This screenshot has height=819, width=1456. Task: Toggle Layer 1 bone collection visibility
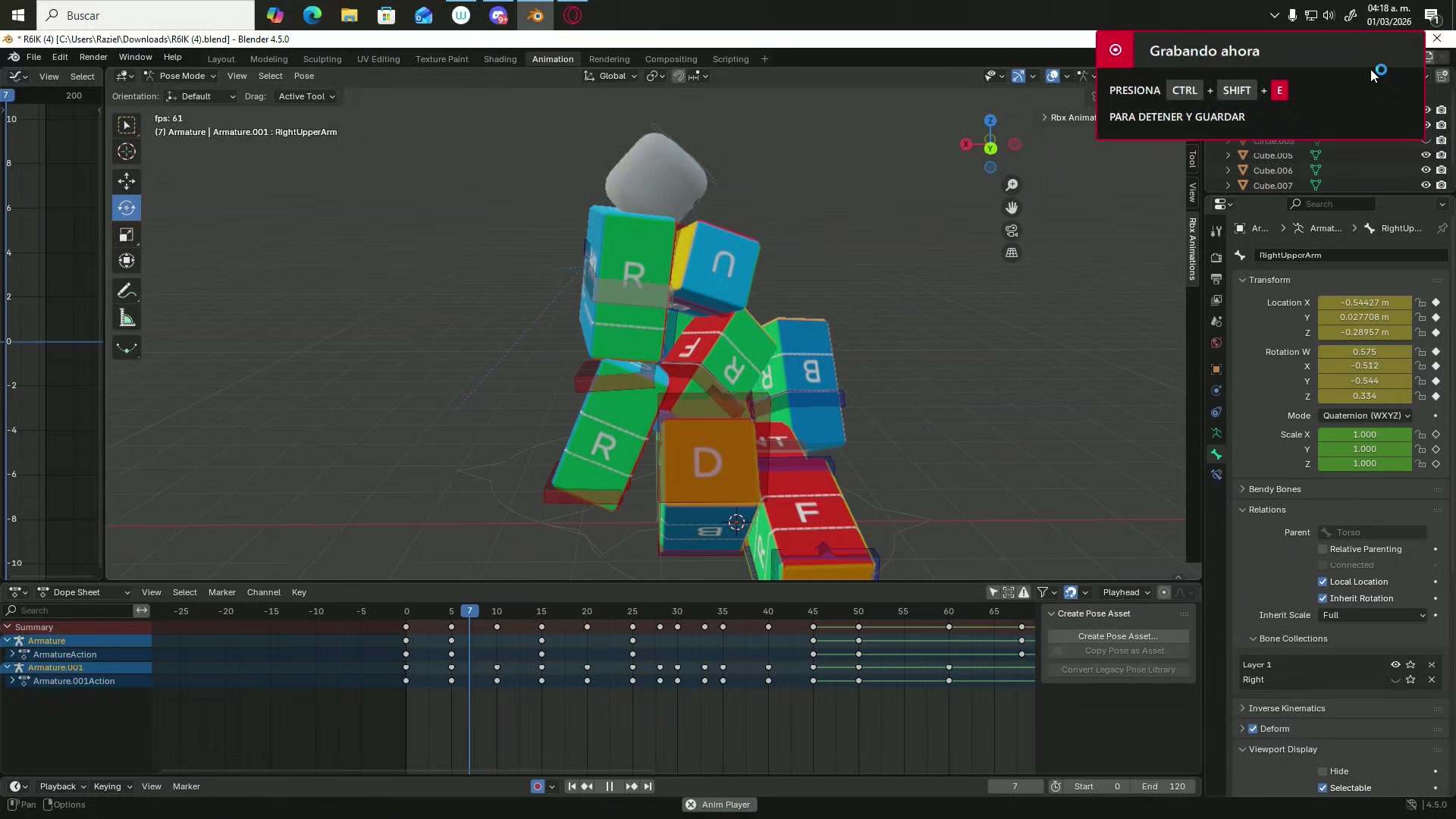coord(1395,665)
